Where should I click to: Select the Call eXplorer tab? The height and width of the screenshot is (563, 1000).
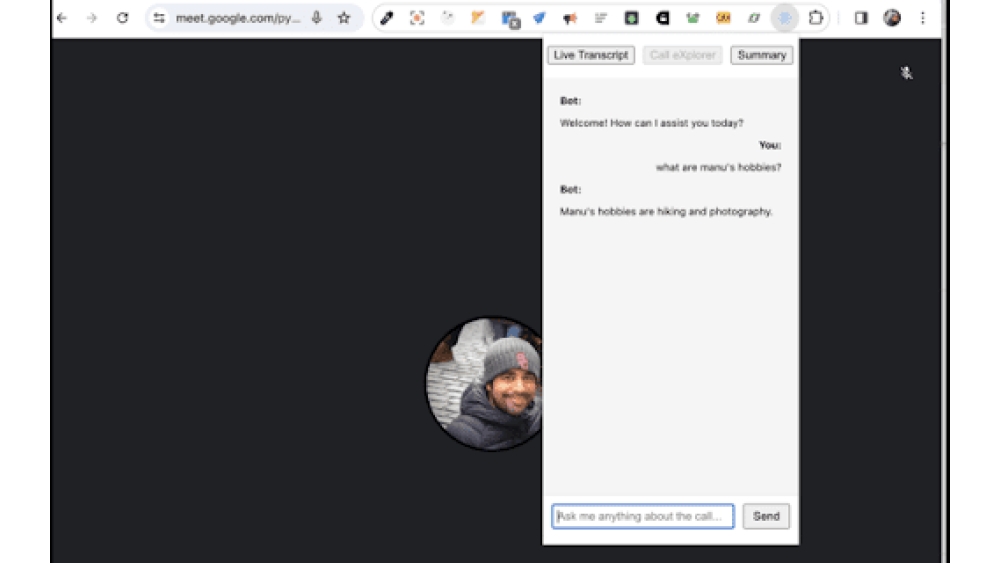[x=682, y=55]
